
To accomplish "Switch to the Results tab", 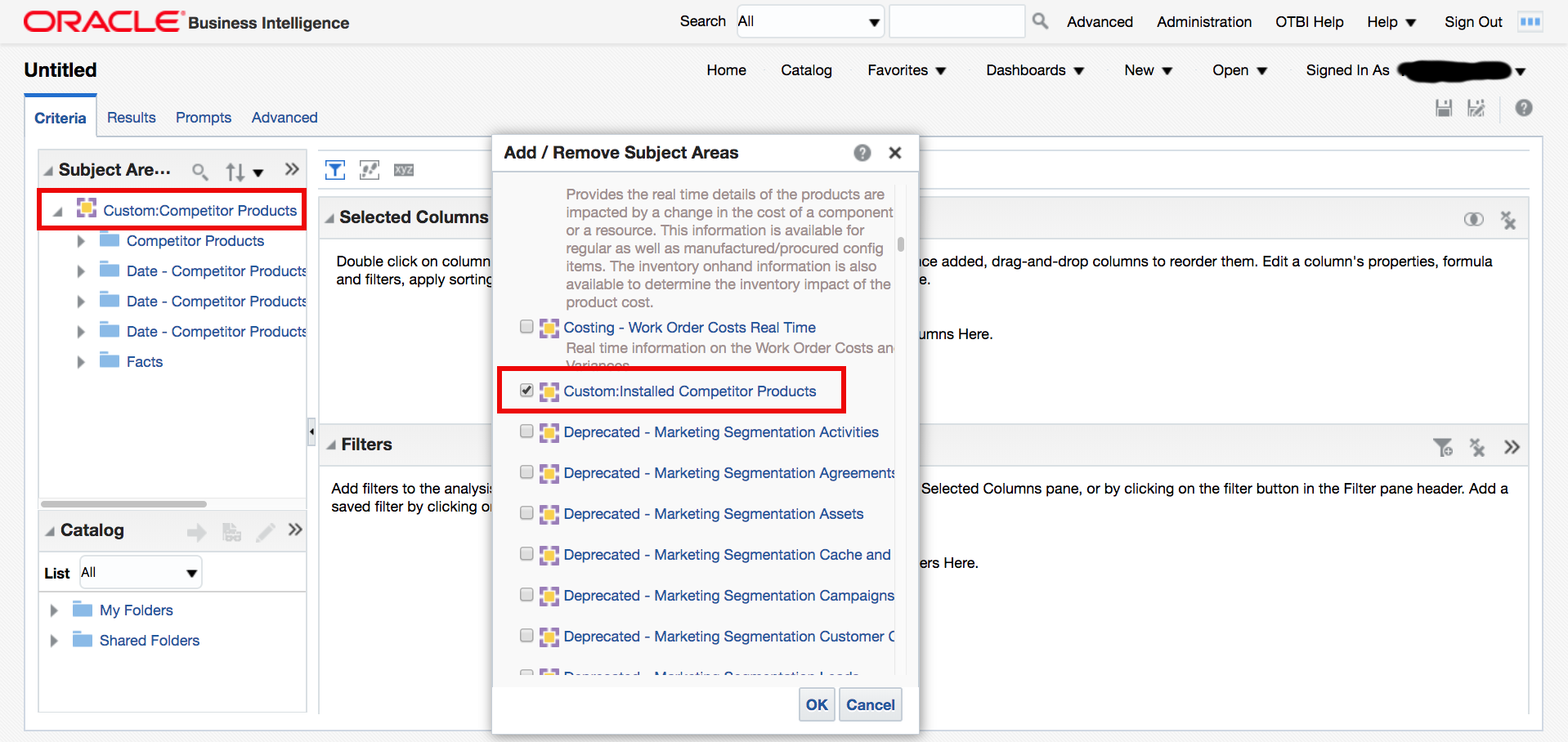I will [131, 118].
